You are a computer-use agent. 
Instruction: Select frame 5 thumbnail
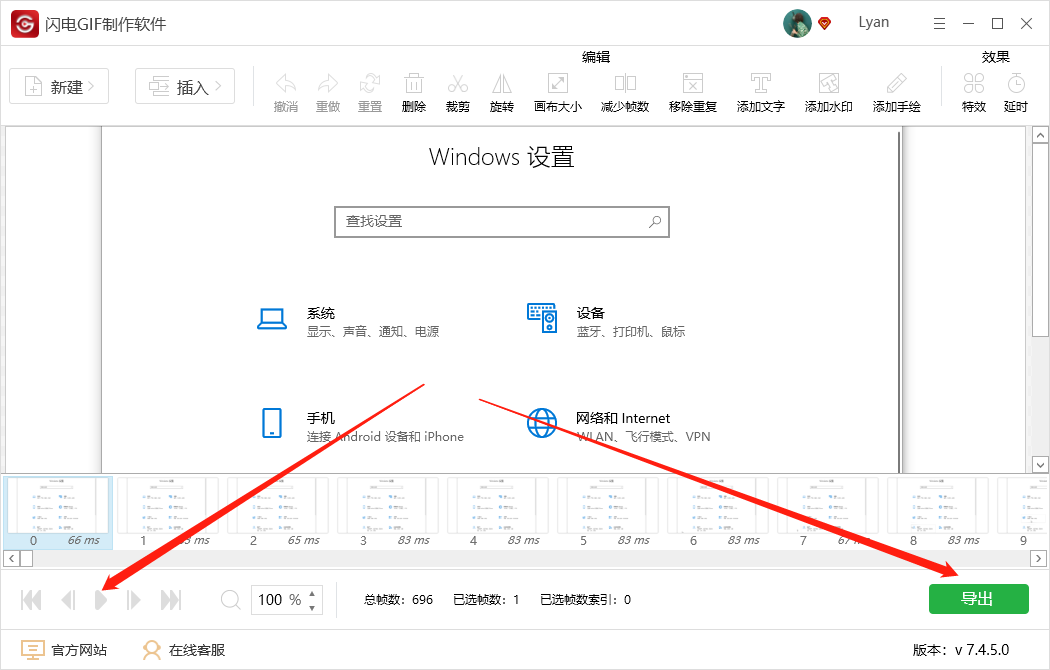(x=607, y=513)
